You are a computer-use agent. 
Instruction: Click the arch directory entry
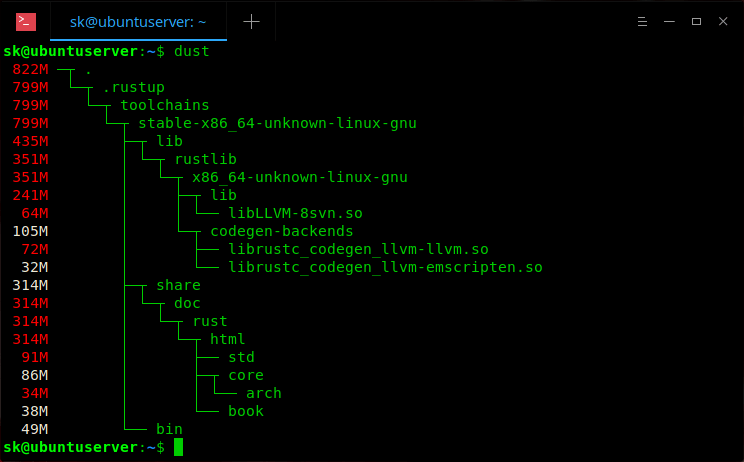tap(263, 393)
